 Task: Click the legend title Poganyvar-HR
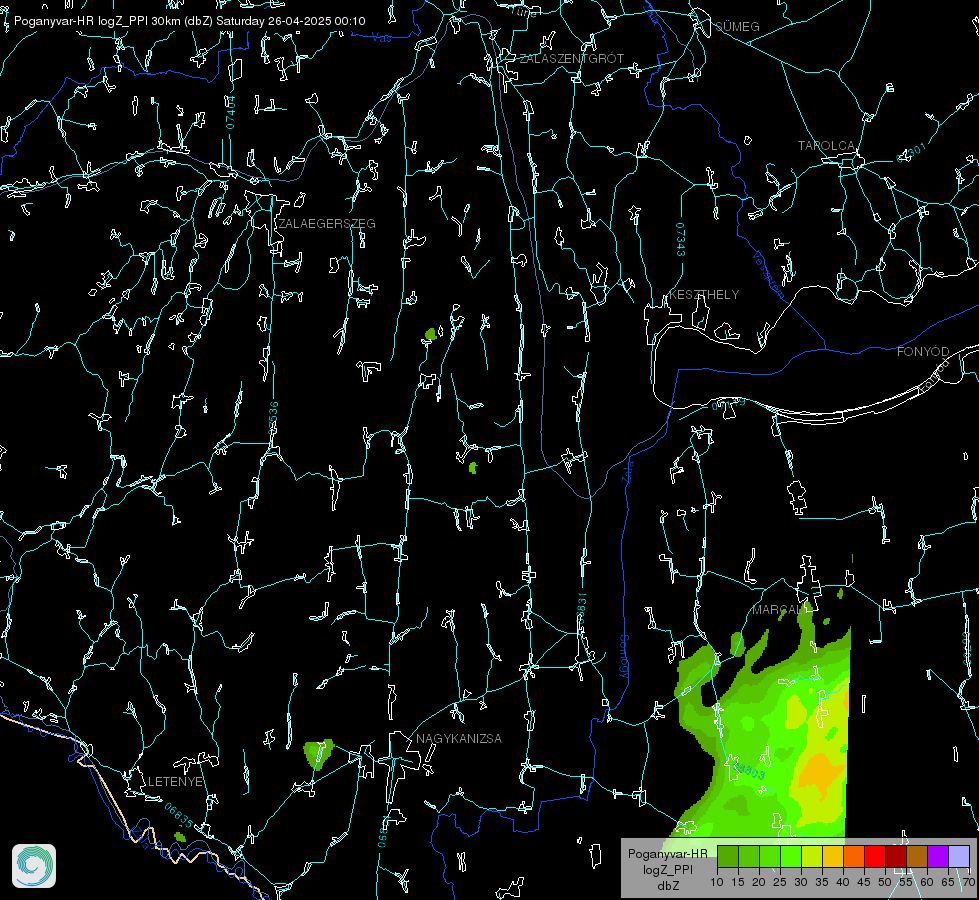click(x=667, y=854)
